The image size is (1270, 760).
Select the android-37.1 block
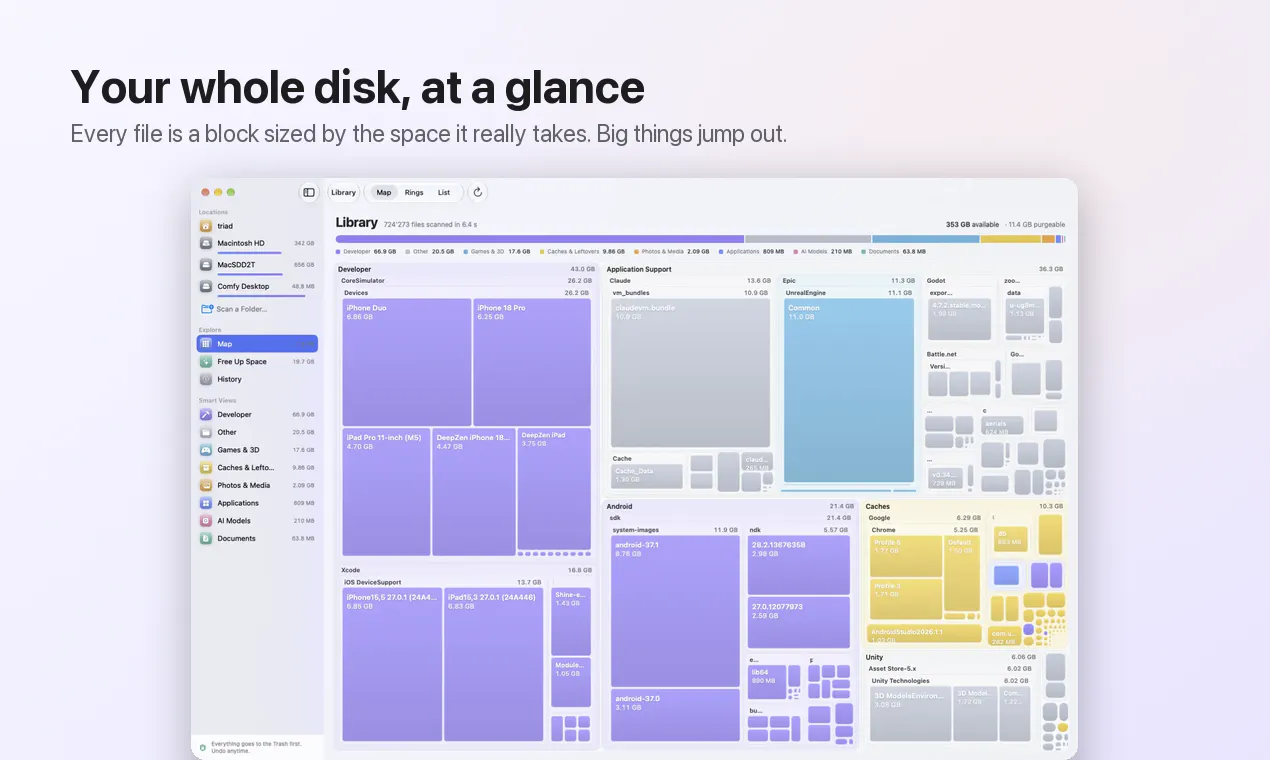coord(675,610)
